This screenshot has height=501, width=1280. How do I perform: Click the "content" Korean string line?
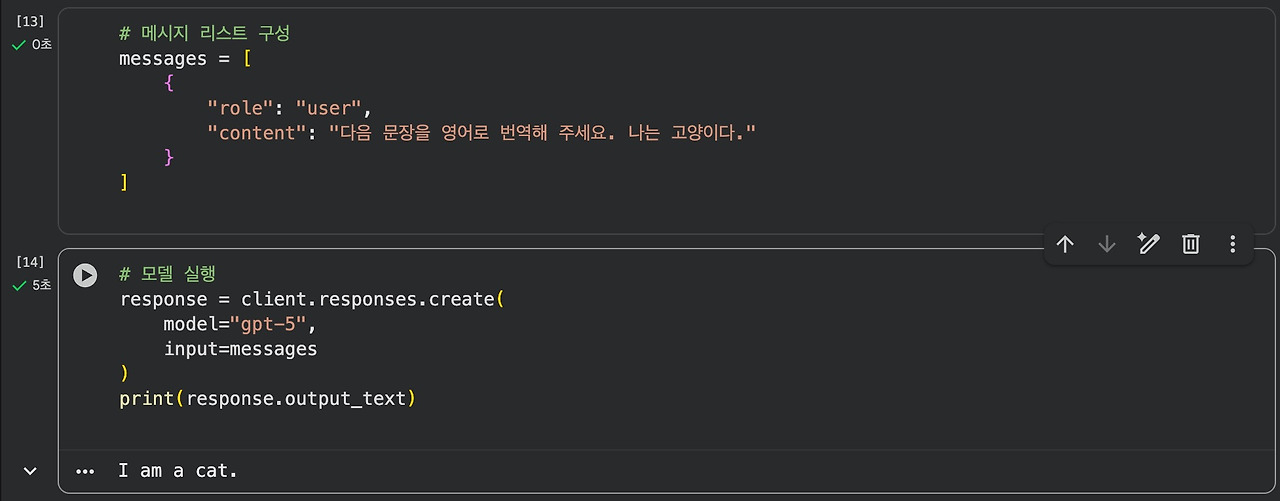click(x=481, y=133)
